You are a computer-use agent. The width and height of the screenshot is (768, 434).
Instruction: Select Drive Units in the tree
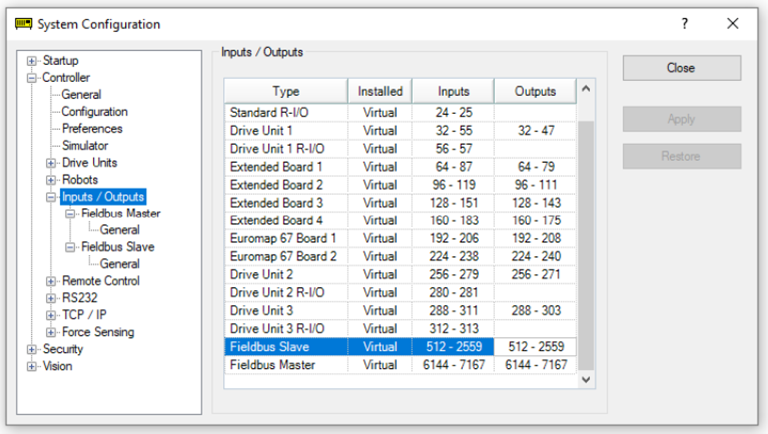point(90,163)
